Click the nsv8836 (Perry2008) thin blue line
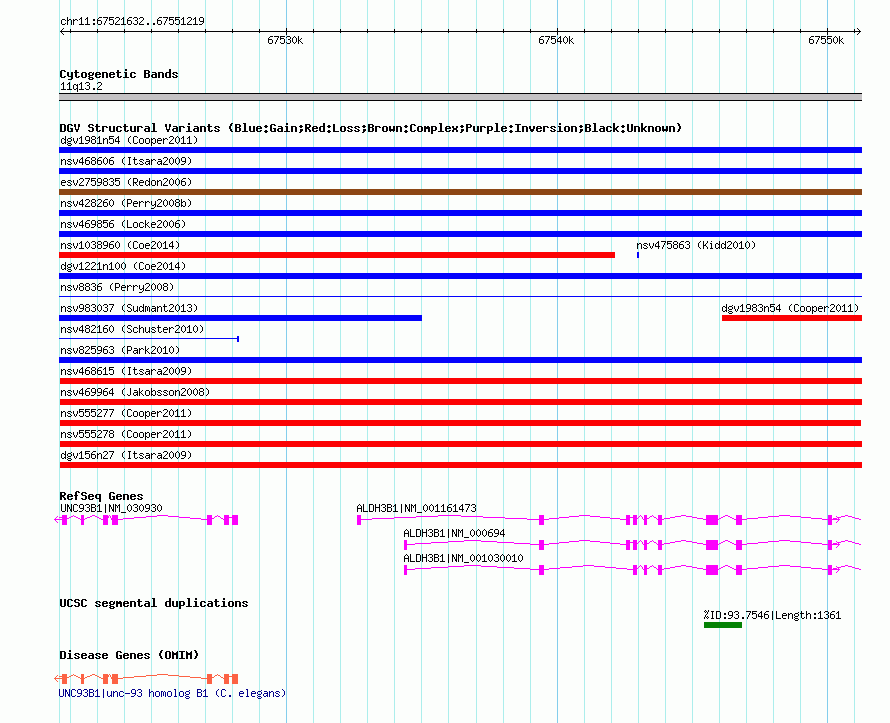 click(460, 296)
